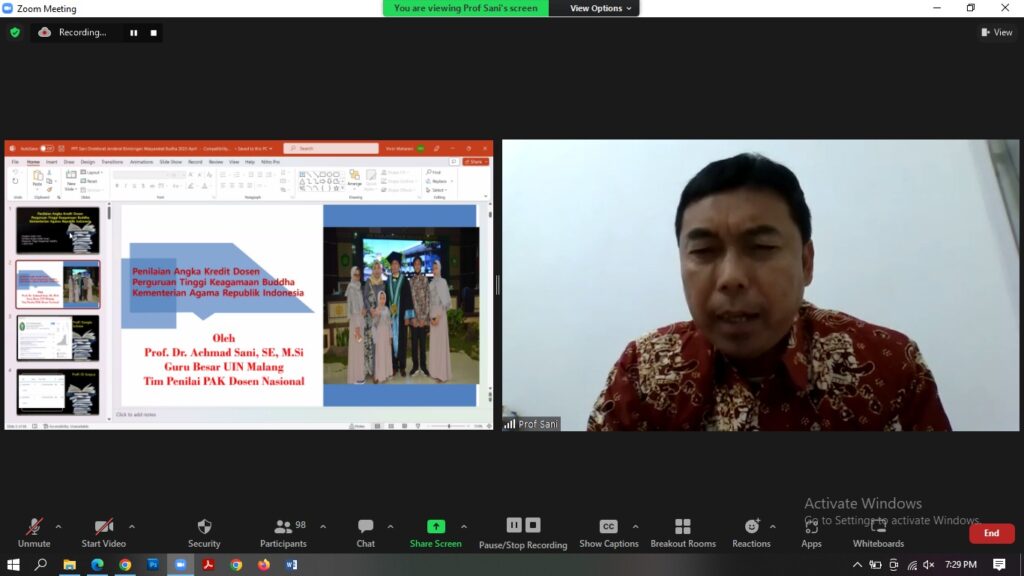
Task: Stop recording via the top-left stop icon
Action: tap(153, 32)
